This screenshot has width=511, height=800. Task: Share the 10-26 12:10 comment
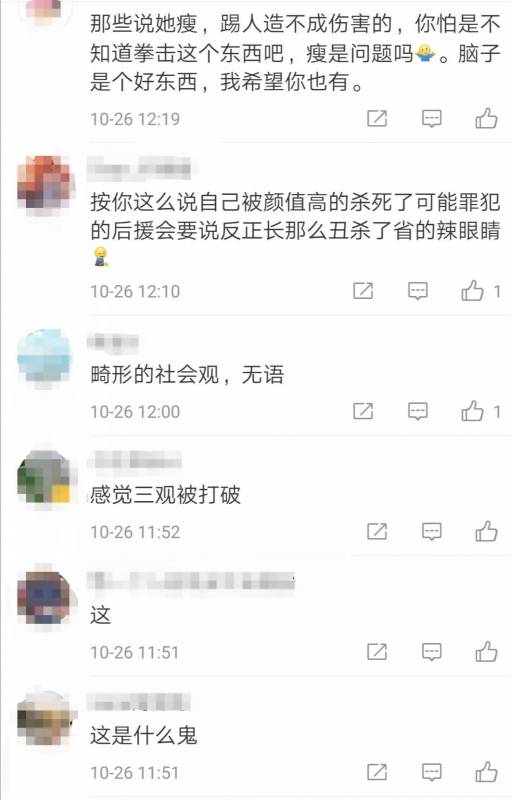363,291
